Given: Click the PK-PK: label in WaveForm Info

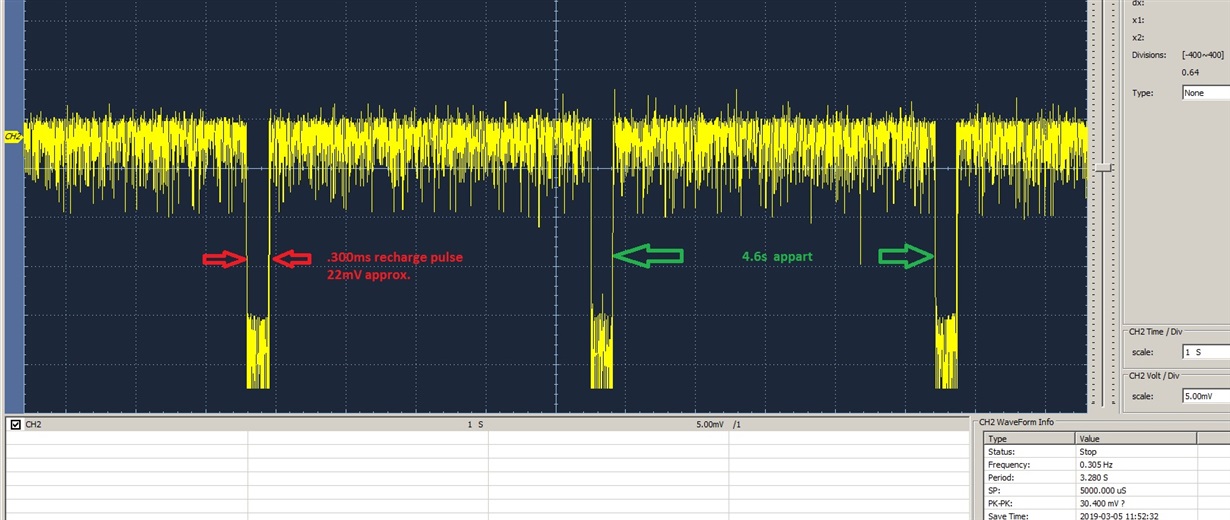Looking at the screenshot, I should (x=1000, y=504).
